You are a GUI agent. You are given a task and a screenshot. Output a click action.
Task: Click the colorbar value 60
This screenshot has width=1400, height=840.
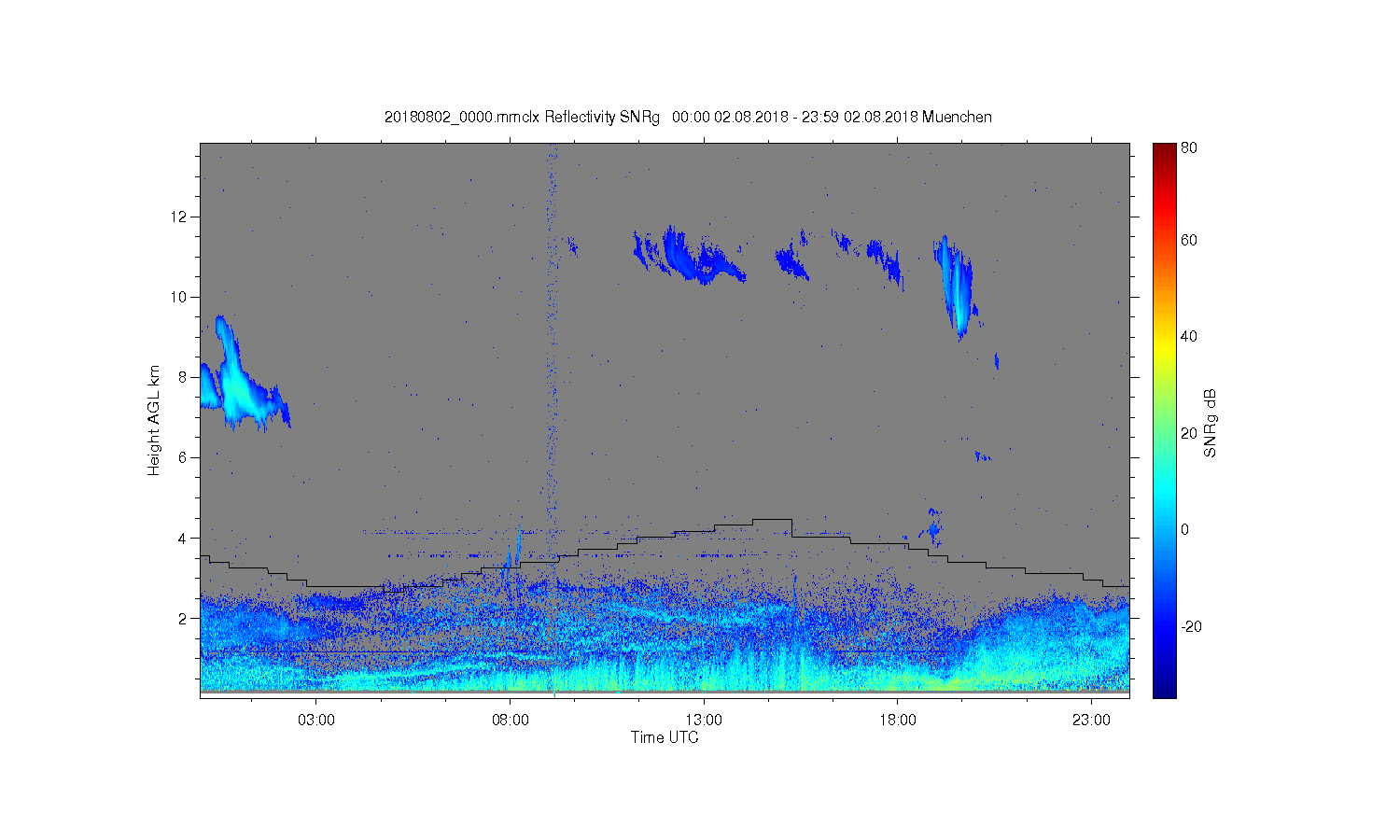click(x=1188, y=241)
